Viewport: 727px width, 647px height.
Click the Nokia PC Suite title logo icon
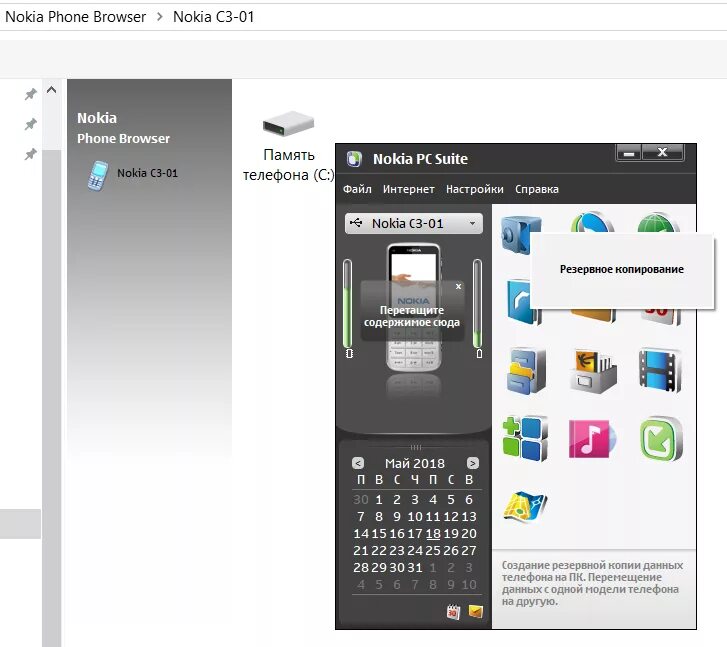coord(354,159)
